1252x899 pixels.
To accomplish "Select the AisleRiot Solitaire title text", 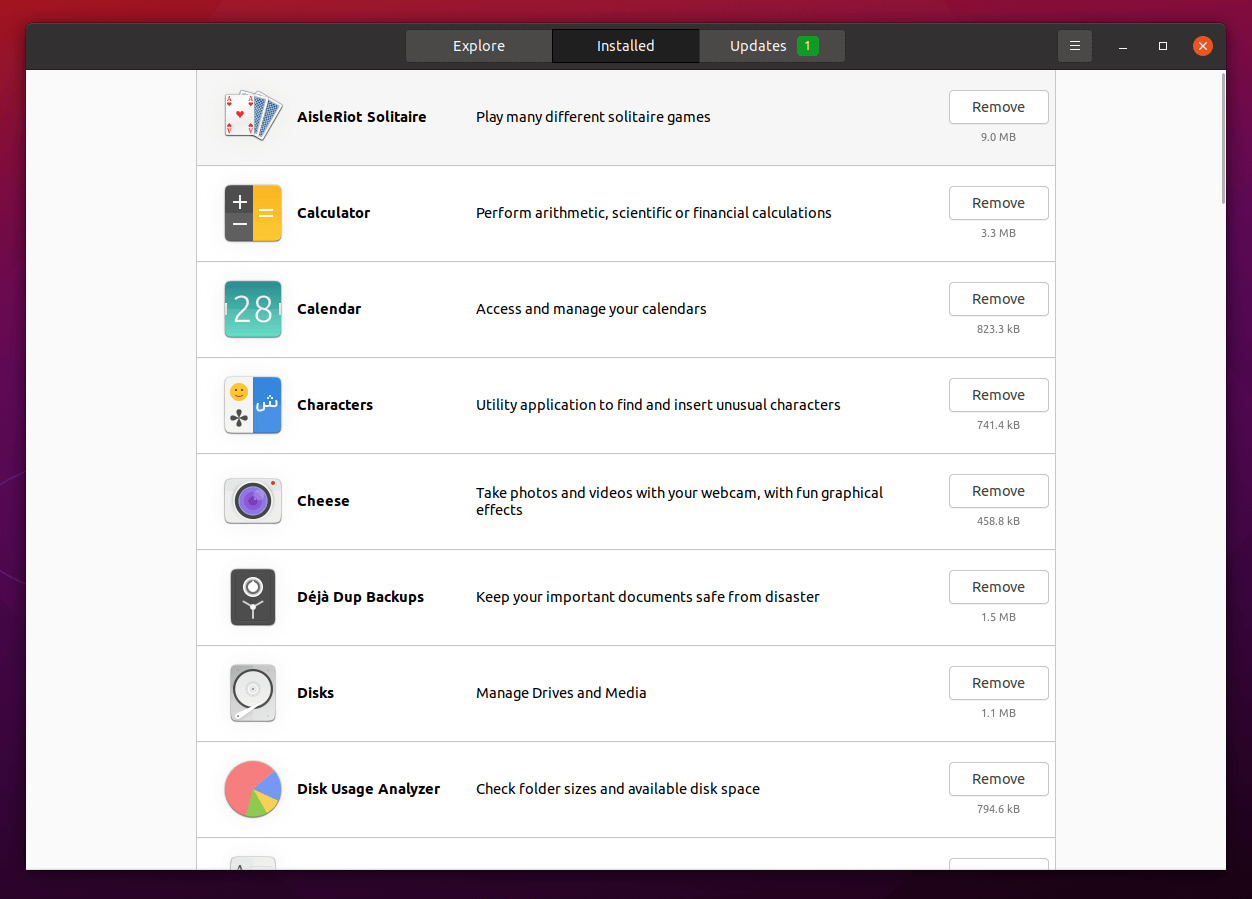I will (362, 117).
